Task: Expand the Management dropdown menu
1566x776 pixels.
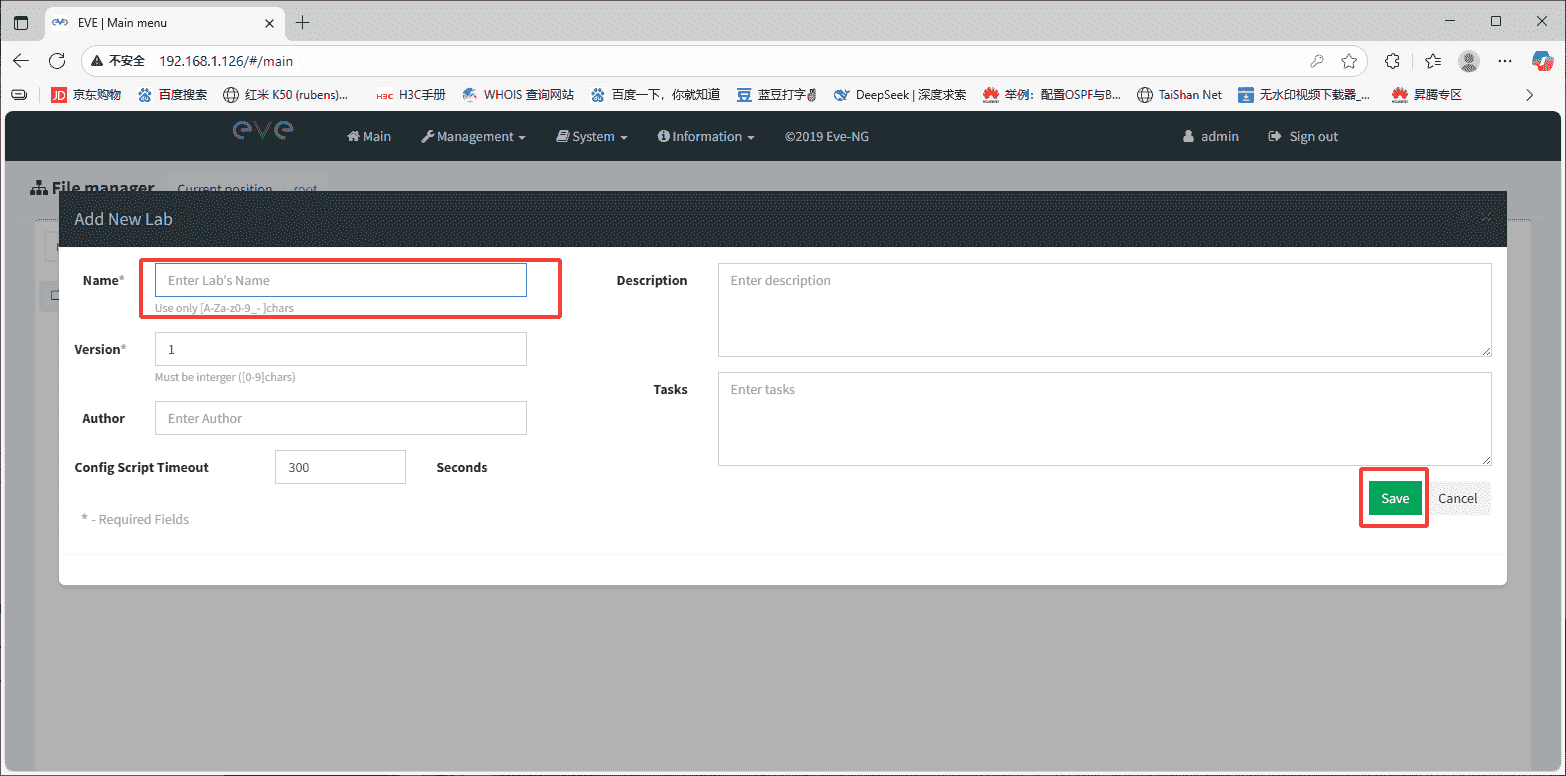Action: (473, 137)
